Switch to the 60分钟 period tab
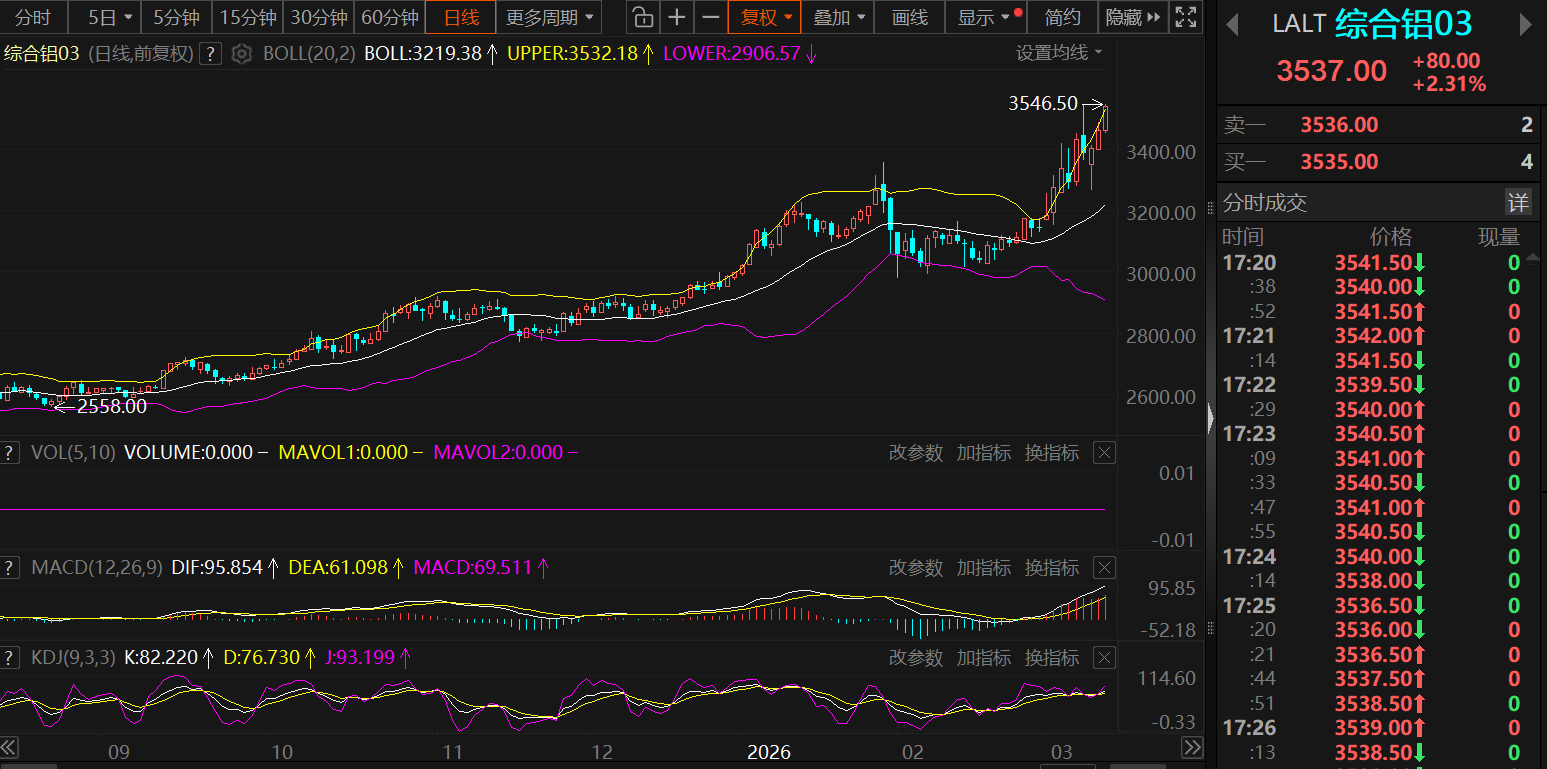Screen dimensions: 1547x769 389,17
